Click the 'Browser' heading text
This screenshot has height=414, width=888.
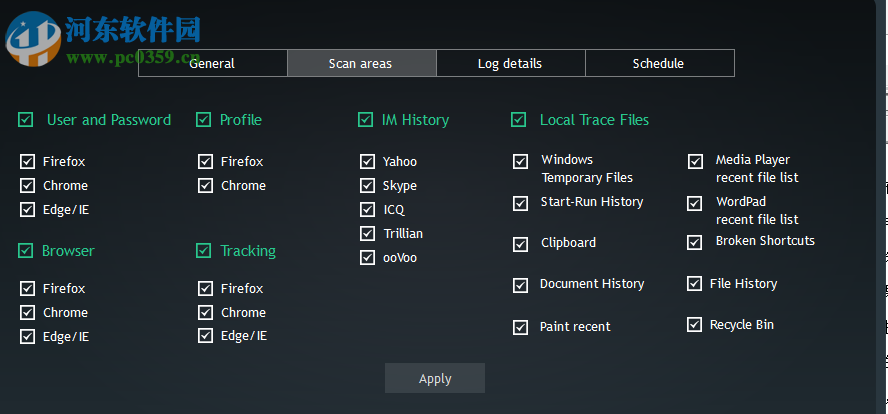[68, 251]
